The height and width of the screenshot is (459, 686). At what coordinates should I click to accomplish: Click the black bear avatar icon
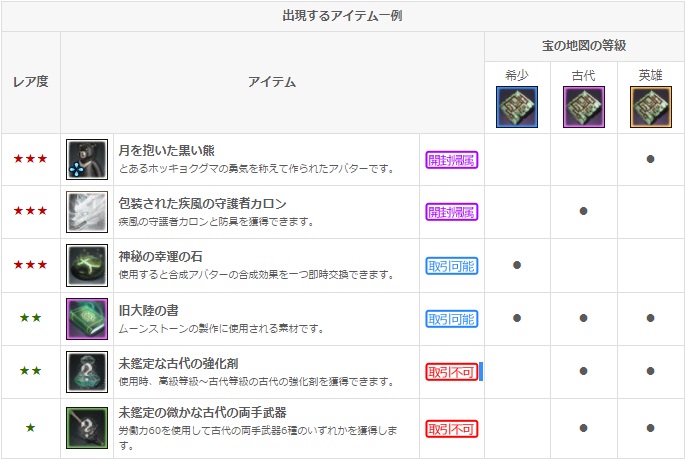pyautogui.click(x=87, y=160)
